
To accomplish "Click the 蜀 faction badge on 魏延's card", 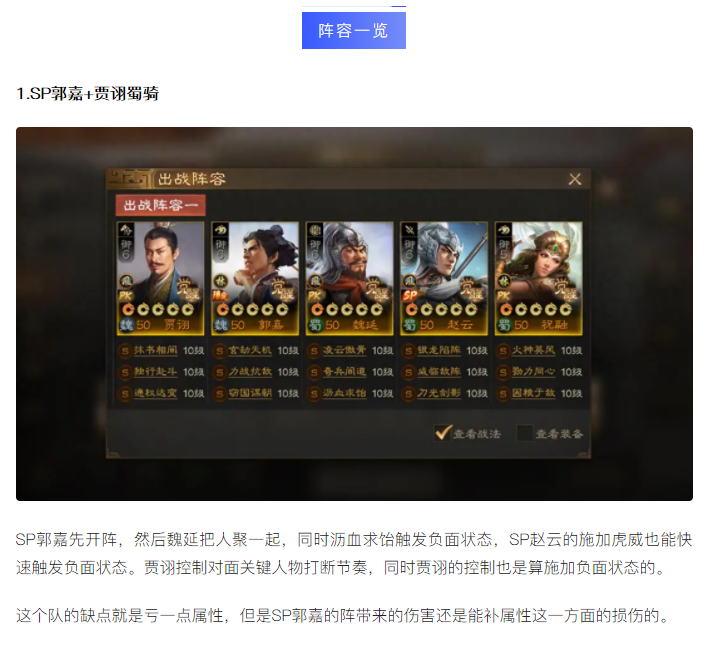I will click(x=315, y=325).
